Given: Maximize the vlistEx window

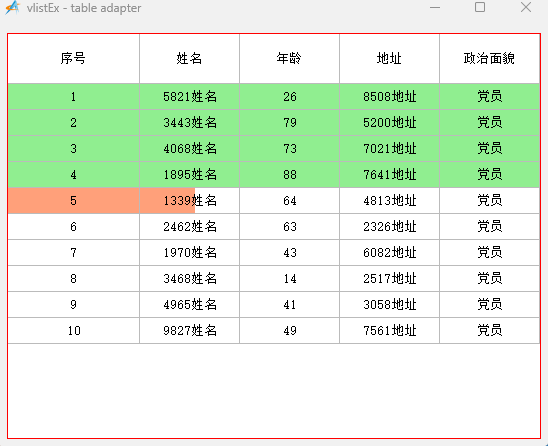Looking at the screenshot, I should (x=480, y=7).
